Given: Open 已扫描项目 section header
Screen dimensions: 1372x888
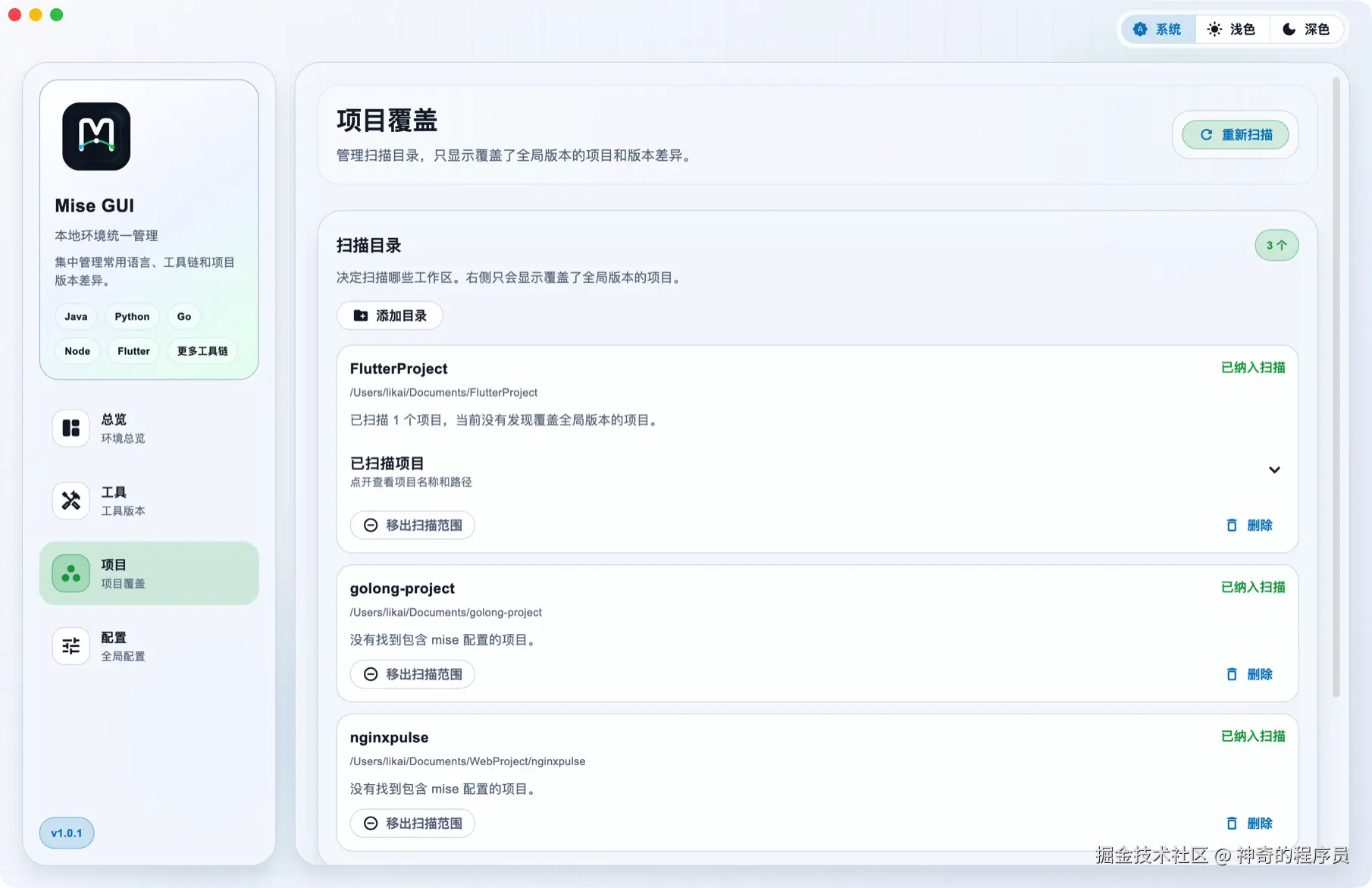Looking at the screenshot, I should point(817,471).
